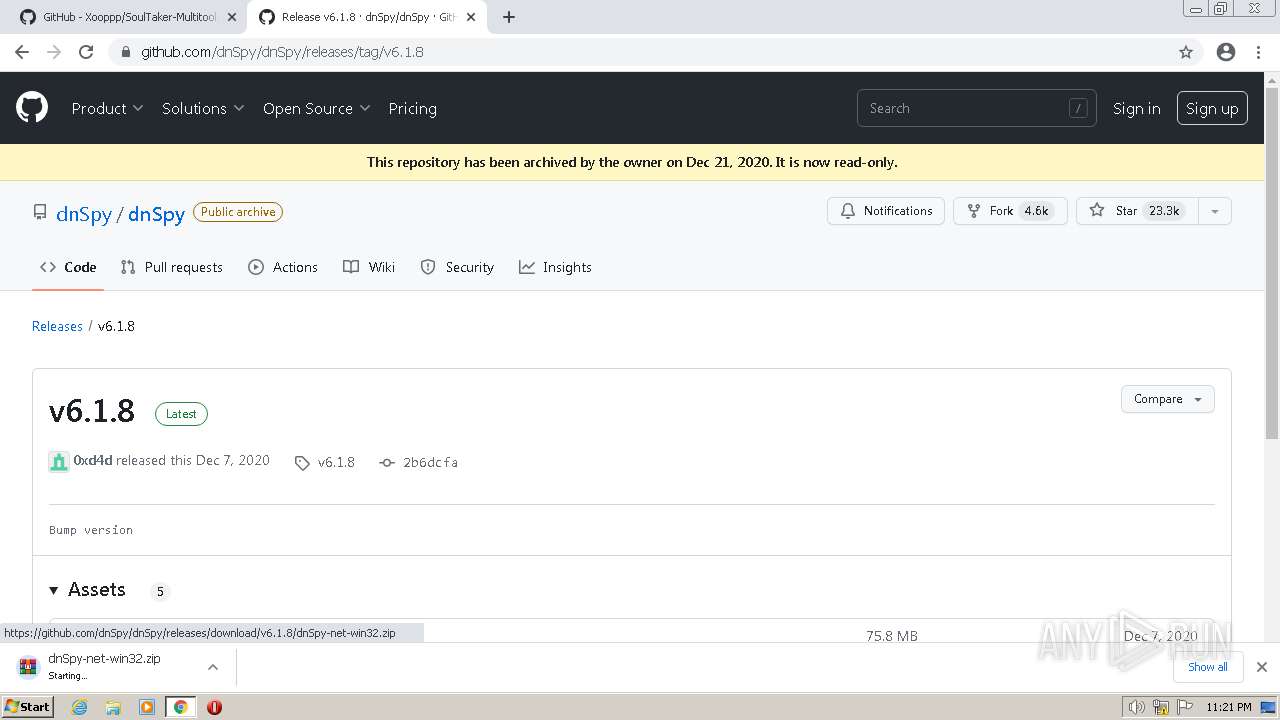Open the Wiki tab

coord(369,267)
